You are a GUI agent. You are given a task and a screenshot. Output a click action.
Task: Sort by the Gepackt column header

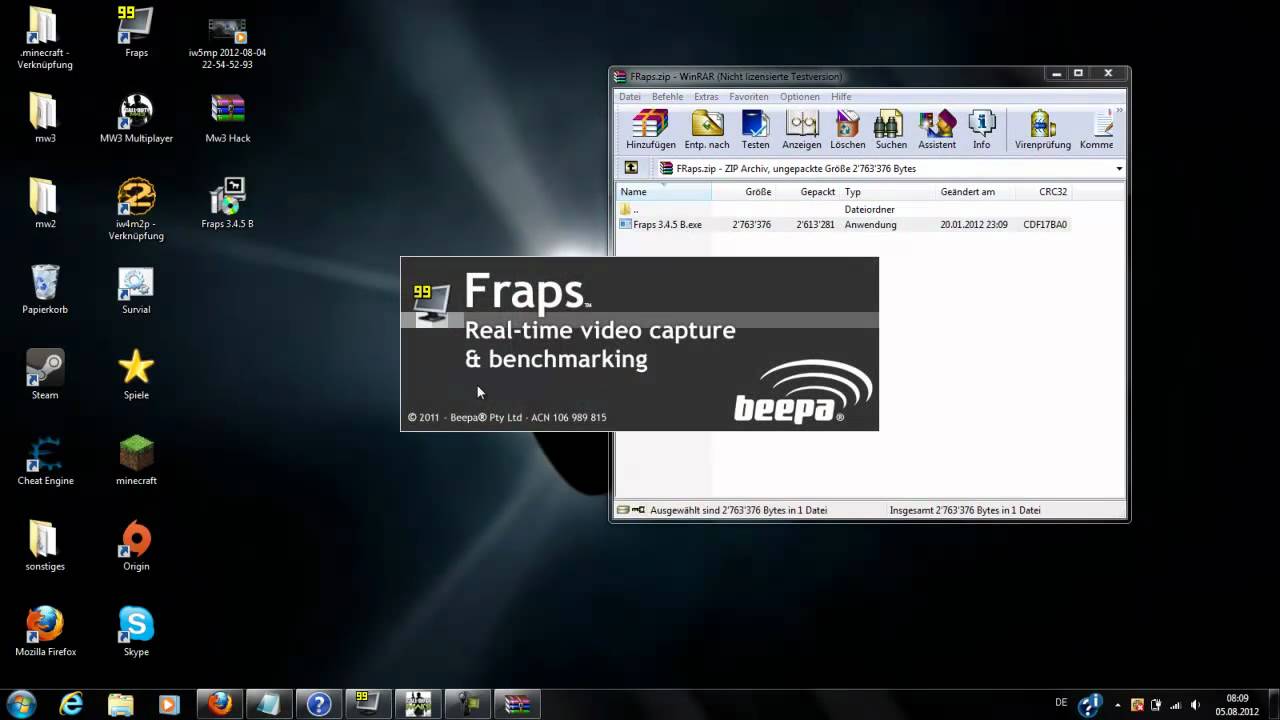tap(808, 192)
